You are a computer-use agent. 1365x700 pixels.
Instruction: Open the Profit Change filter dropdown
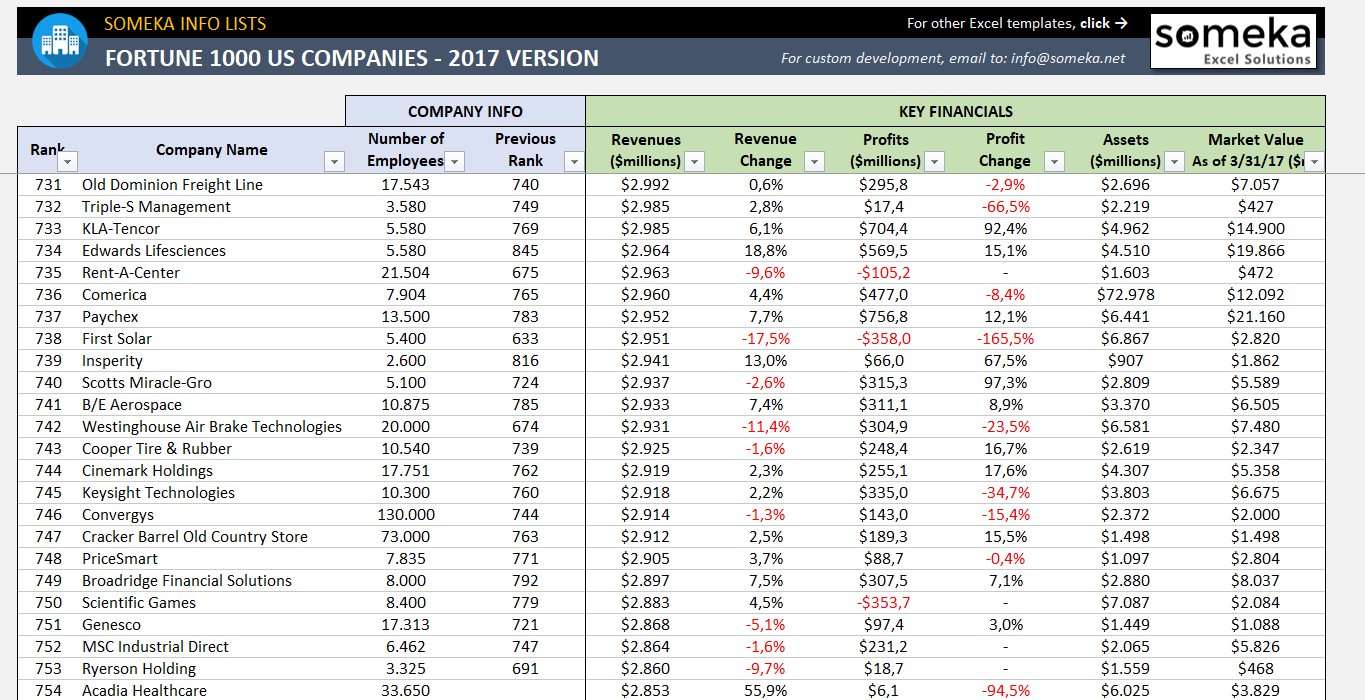1054,161
